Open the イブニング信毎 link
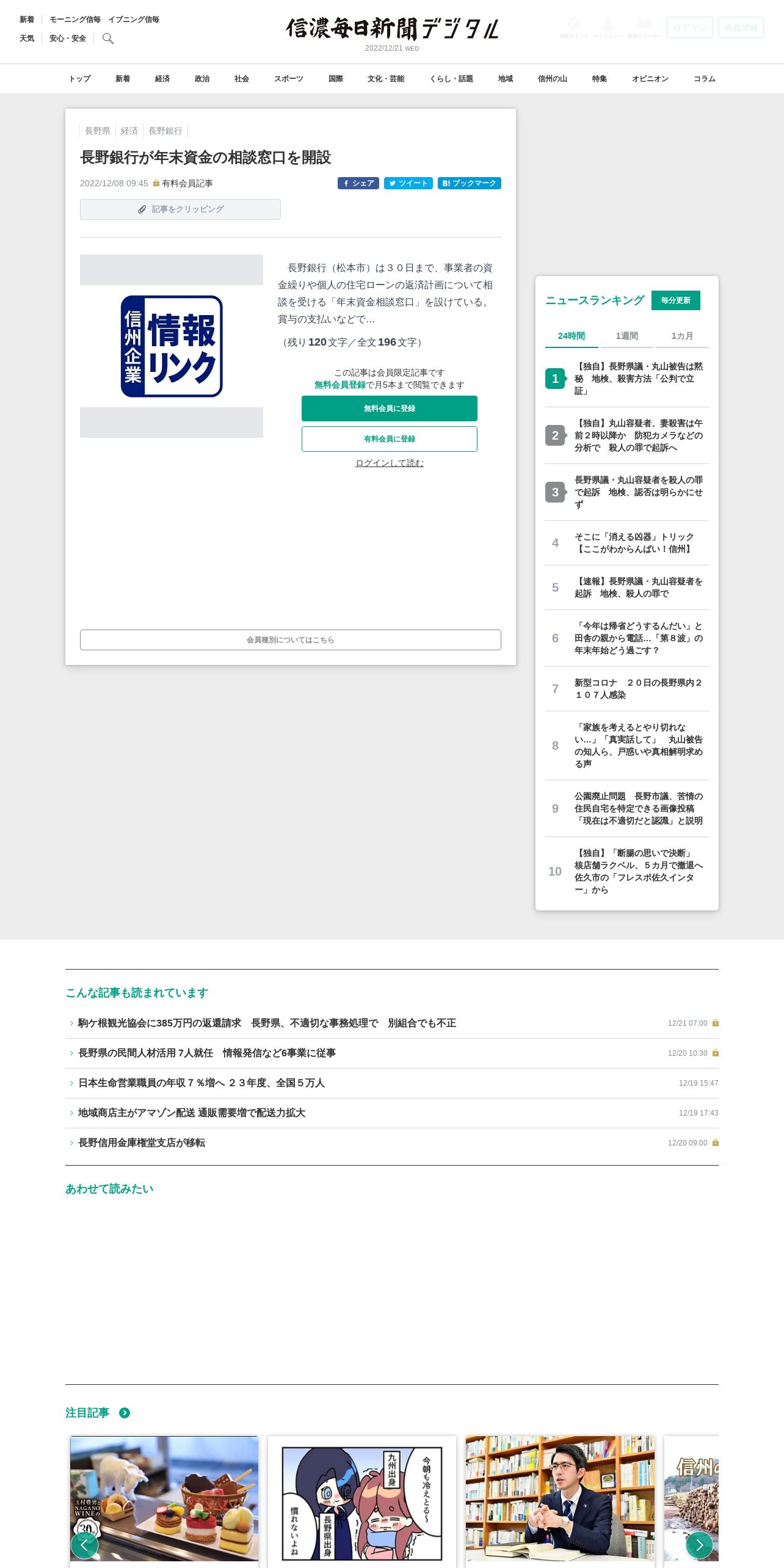Screen dimensions: 784x1568 tap(134, 20)
